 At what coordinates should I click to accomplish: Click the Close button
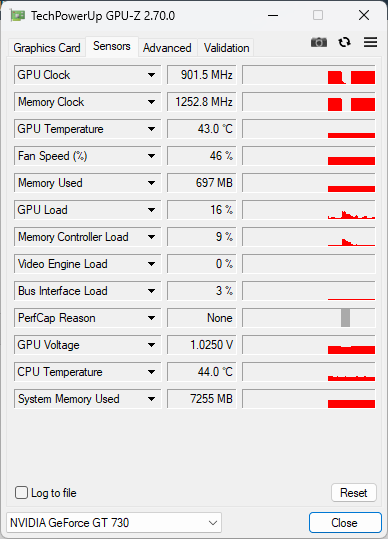[x=345, y=523]
